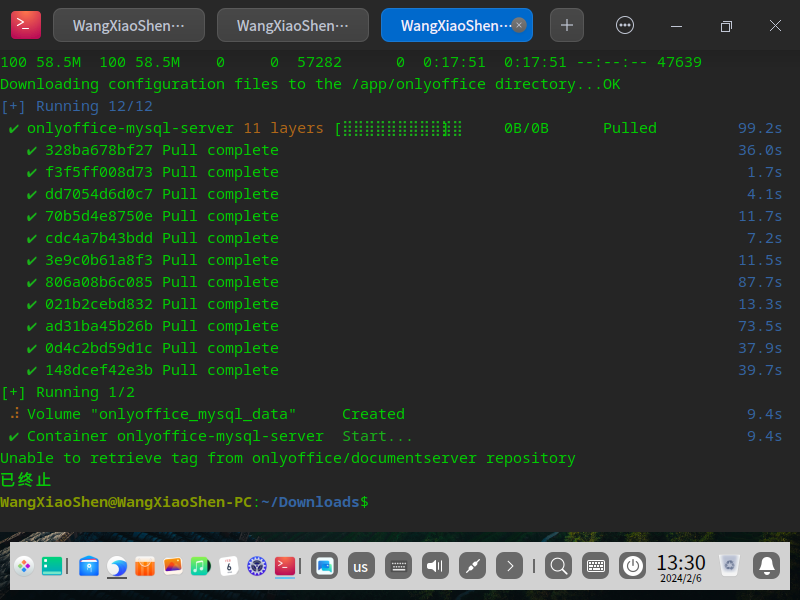Click the layer ID '0d4c2bd59d1c'

[x=99, y=347]
